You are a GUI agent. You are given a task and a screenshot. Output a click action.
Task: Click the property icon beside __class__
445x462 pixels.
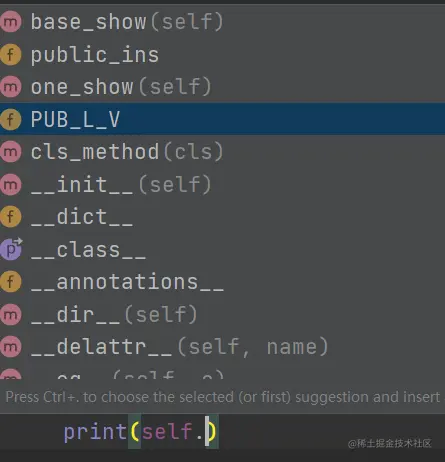click(11, 249)
